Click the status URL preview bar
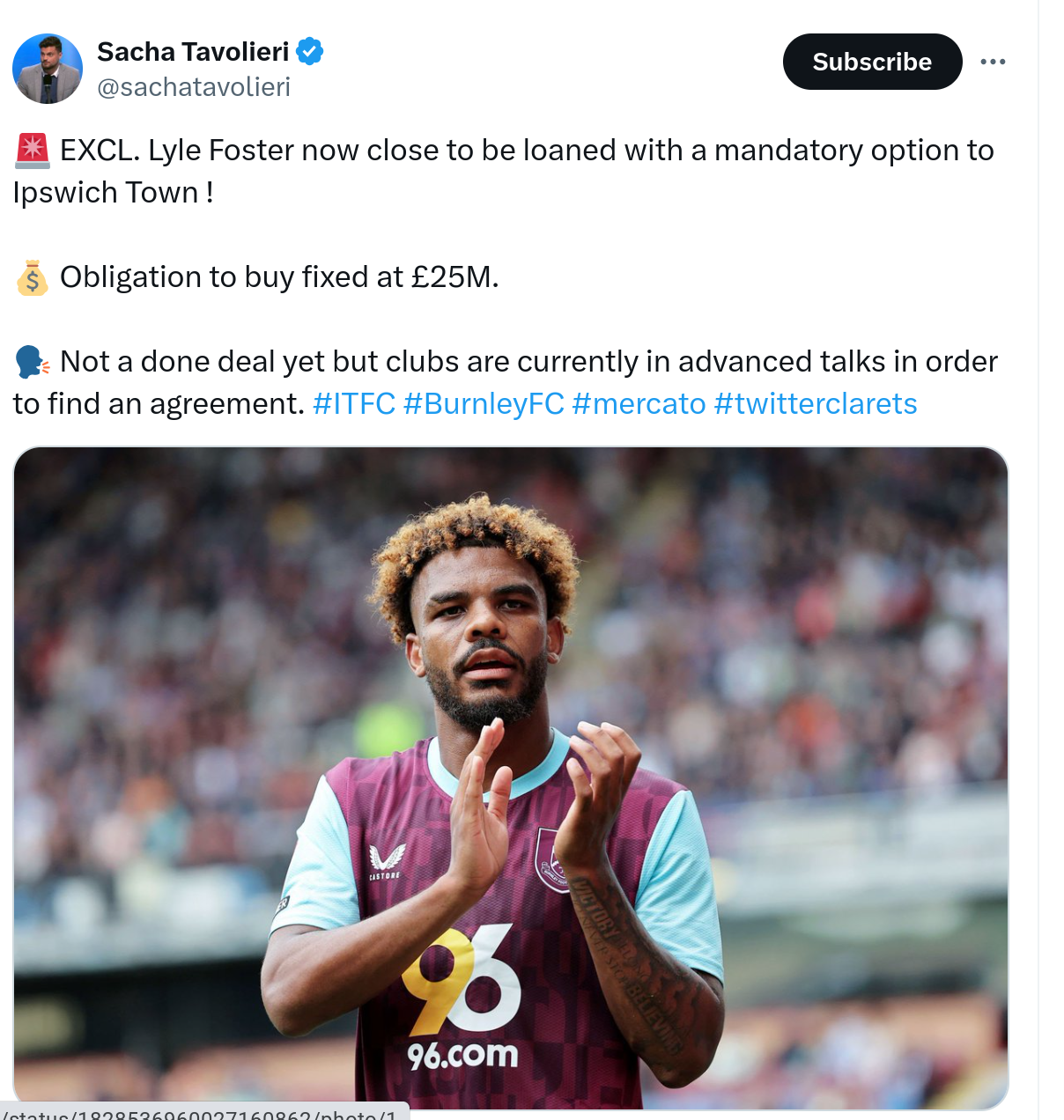 [x=204, y=1113]
